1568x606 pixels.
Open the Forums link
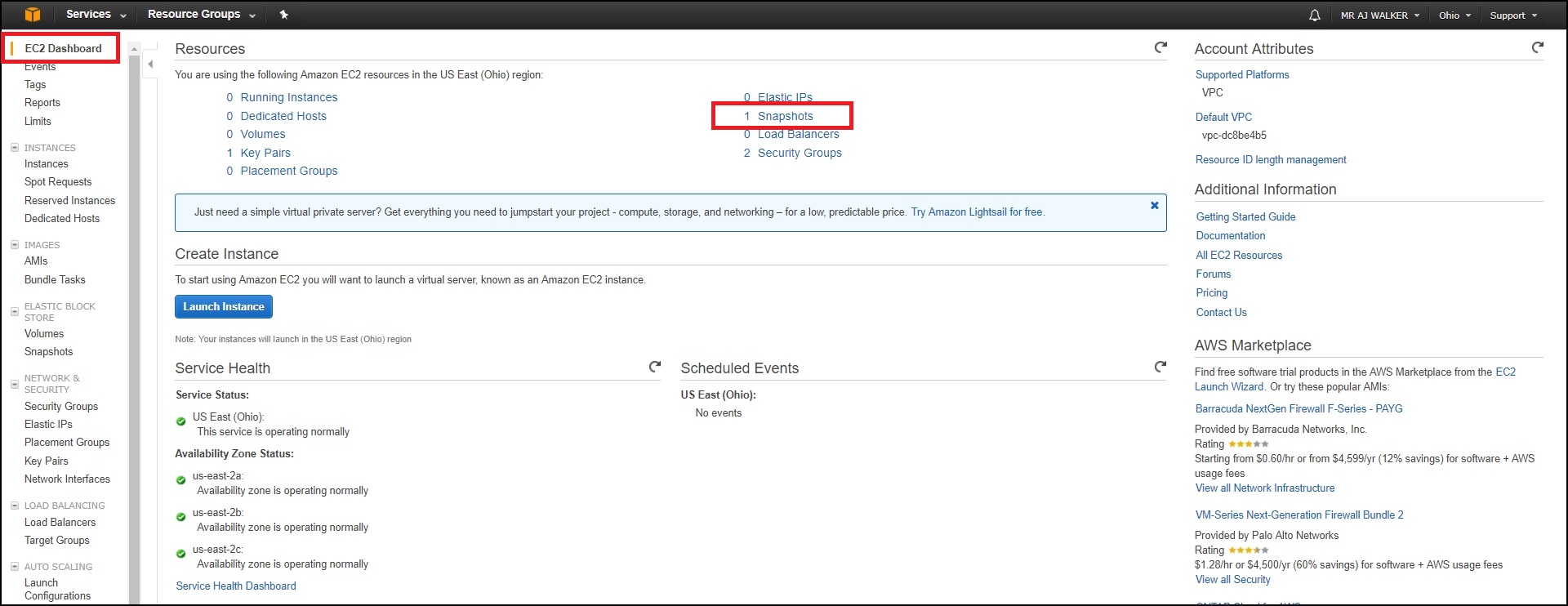click(x=1214, y=274)
